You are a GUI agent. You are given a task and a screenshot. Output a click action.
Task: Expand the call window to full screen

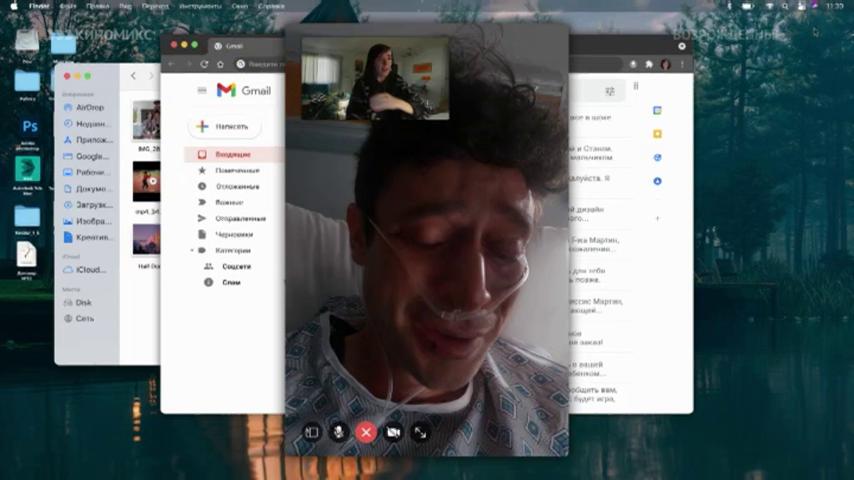coord(420,433)
